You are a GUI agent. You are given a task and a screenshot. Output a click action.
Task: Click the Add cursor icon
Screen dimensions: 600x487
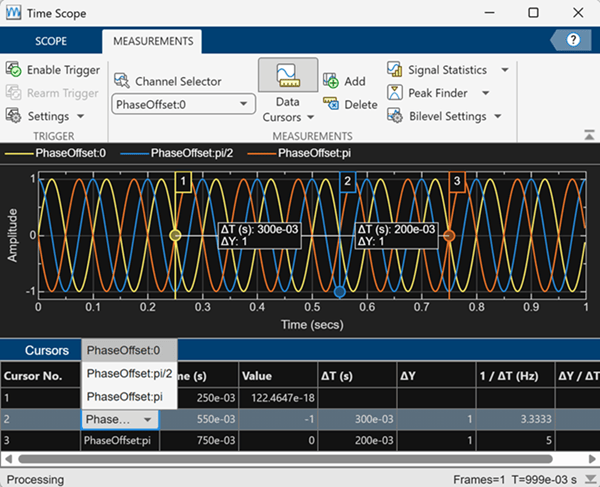(x=331, y=81)
